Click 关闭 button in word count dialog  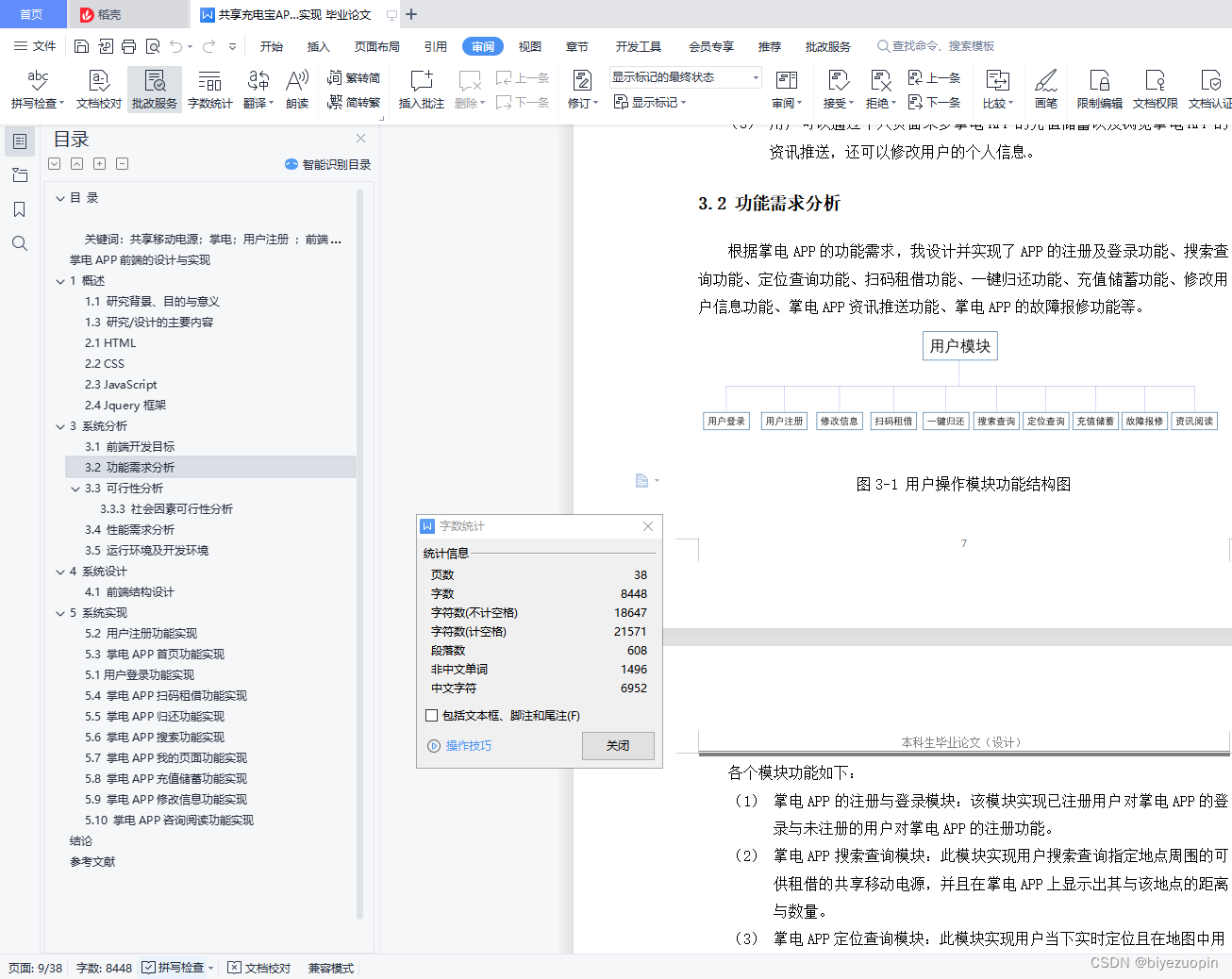pos(618,745)
